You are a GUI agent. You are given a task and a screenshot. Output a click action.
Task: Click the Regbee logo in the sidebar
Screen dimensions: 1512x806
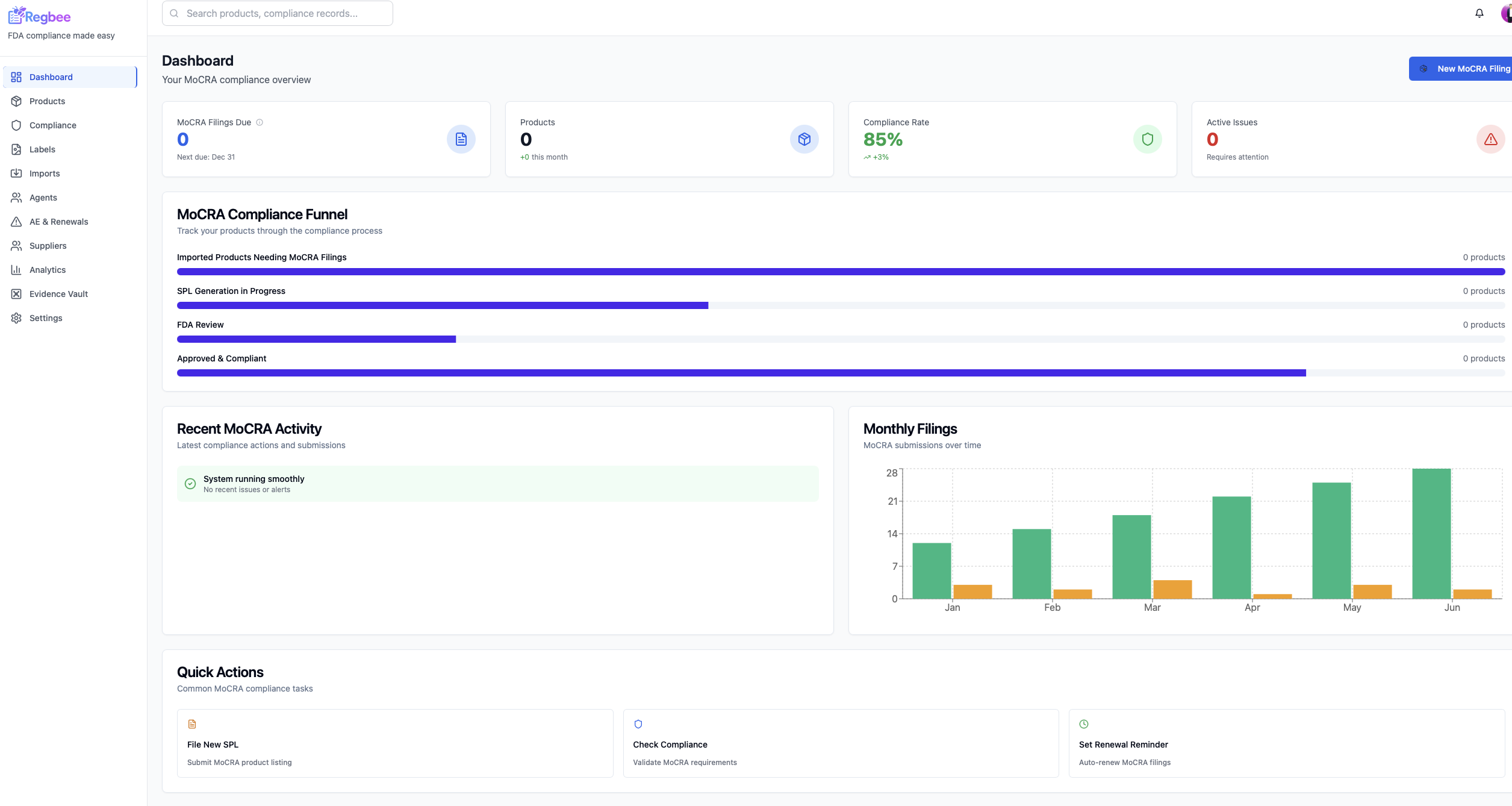(40, 16)
